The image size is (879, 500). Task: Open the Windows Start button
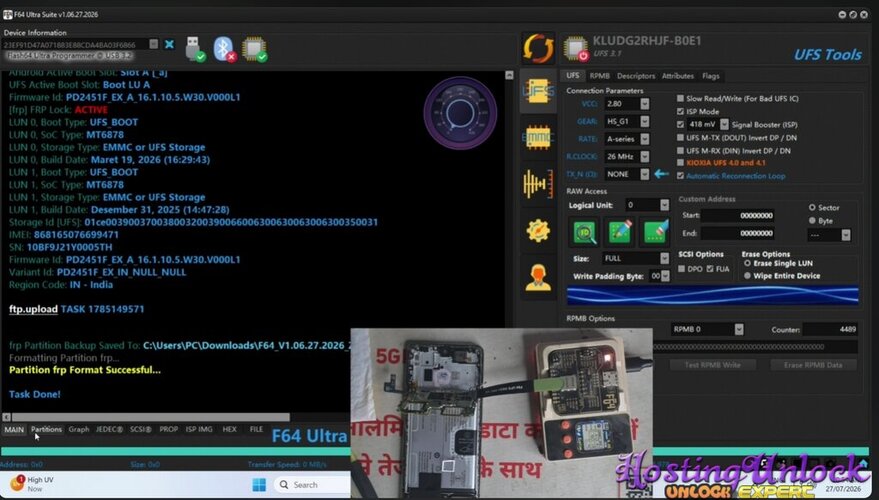(259, 484)
